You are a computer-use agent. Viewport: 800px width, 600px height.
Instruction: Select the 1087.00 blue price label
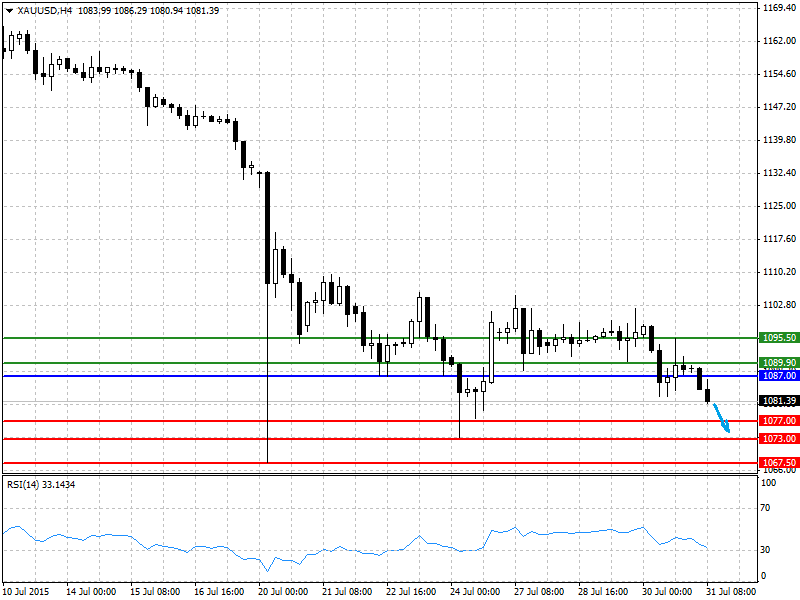coord(779,376)
